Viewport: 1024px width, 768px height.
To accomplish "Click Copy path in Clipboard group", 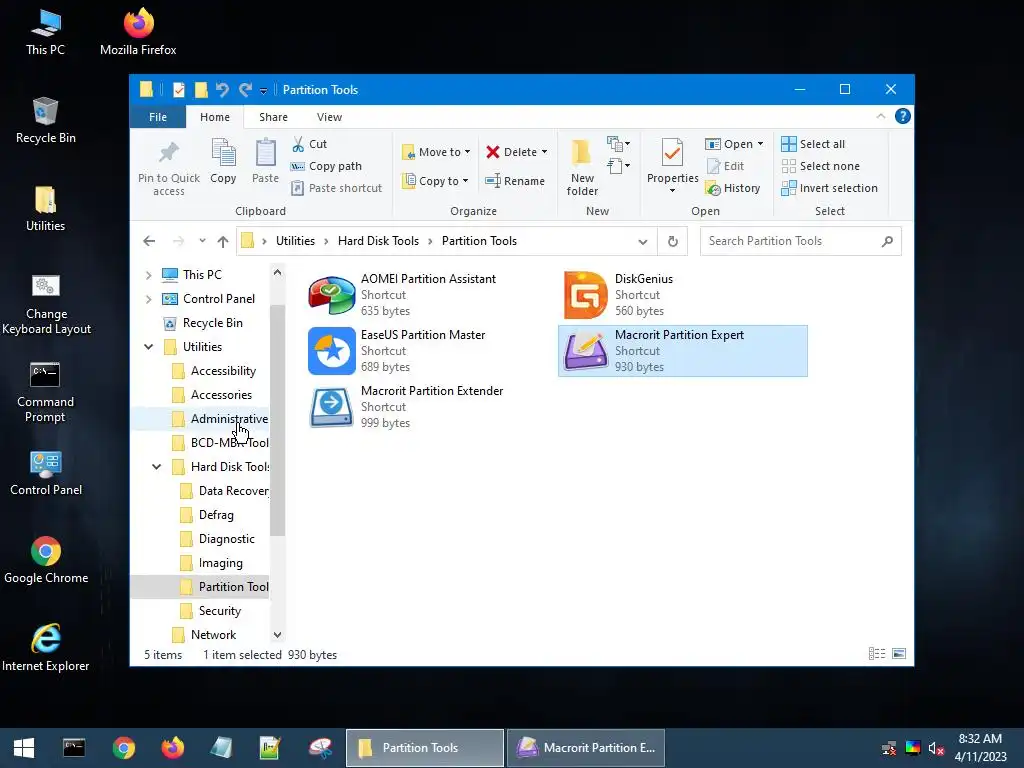I will [x=327, y=166].
